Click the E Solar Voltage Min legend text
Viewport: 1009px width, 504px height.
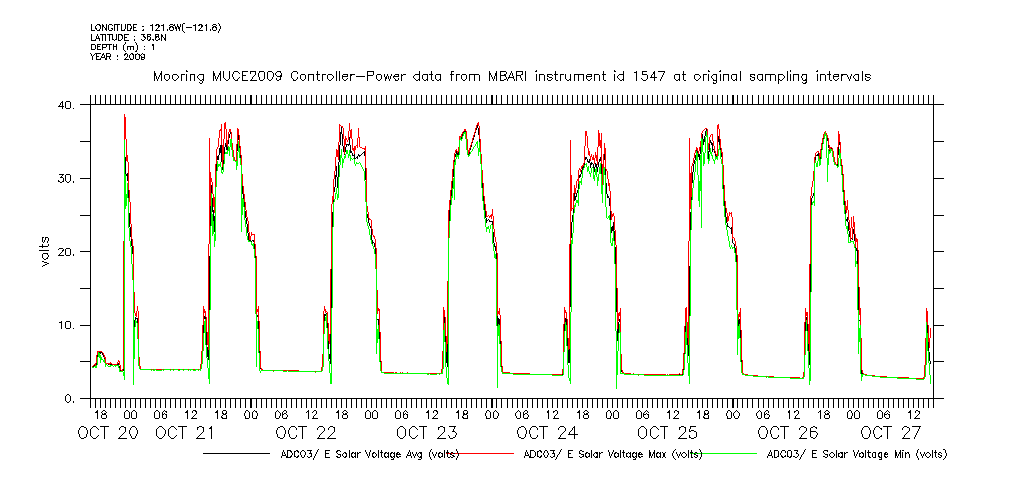pyautogui.click(x=857, y=454)
